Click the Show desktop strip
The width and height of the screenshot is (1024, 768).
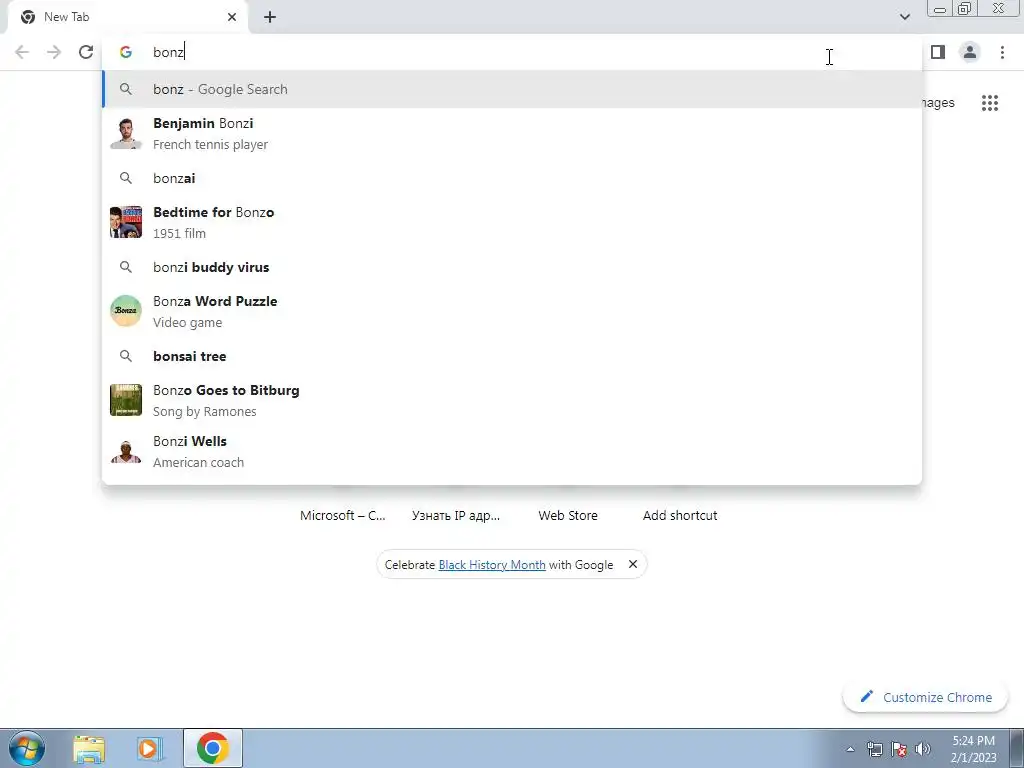(1017, 748)
